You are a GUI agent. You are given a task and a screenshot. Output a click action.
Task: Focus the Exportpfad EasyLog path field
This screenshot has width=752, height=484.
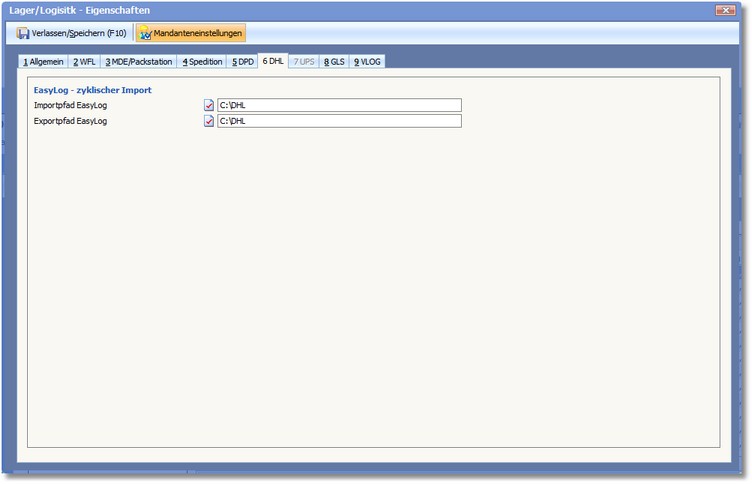[x=338, y=121]
